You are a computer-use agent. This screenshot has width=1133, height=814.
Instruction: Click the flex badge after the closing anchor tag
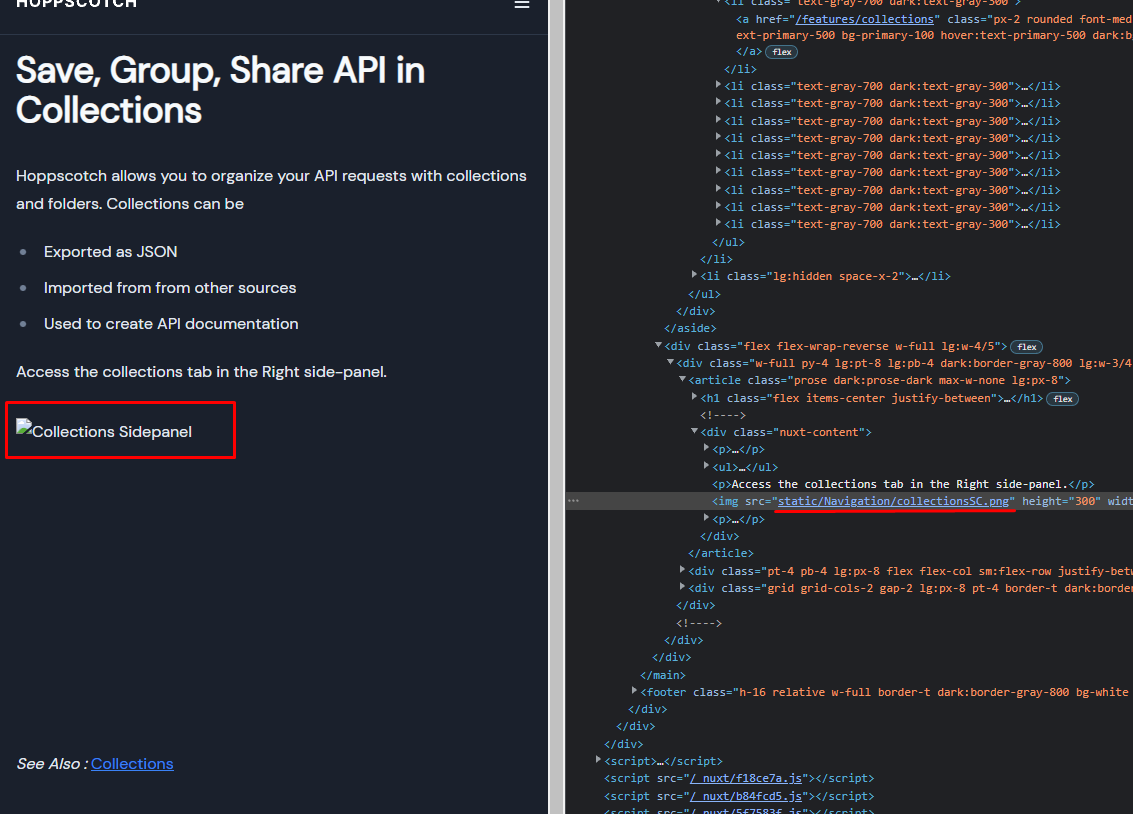coord(782,52)
